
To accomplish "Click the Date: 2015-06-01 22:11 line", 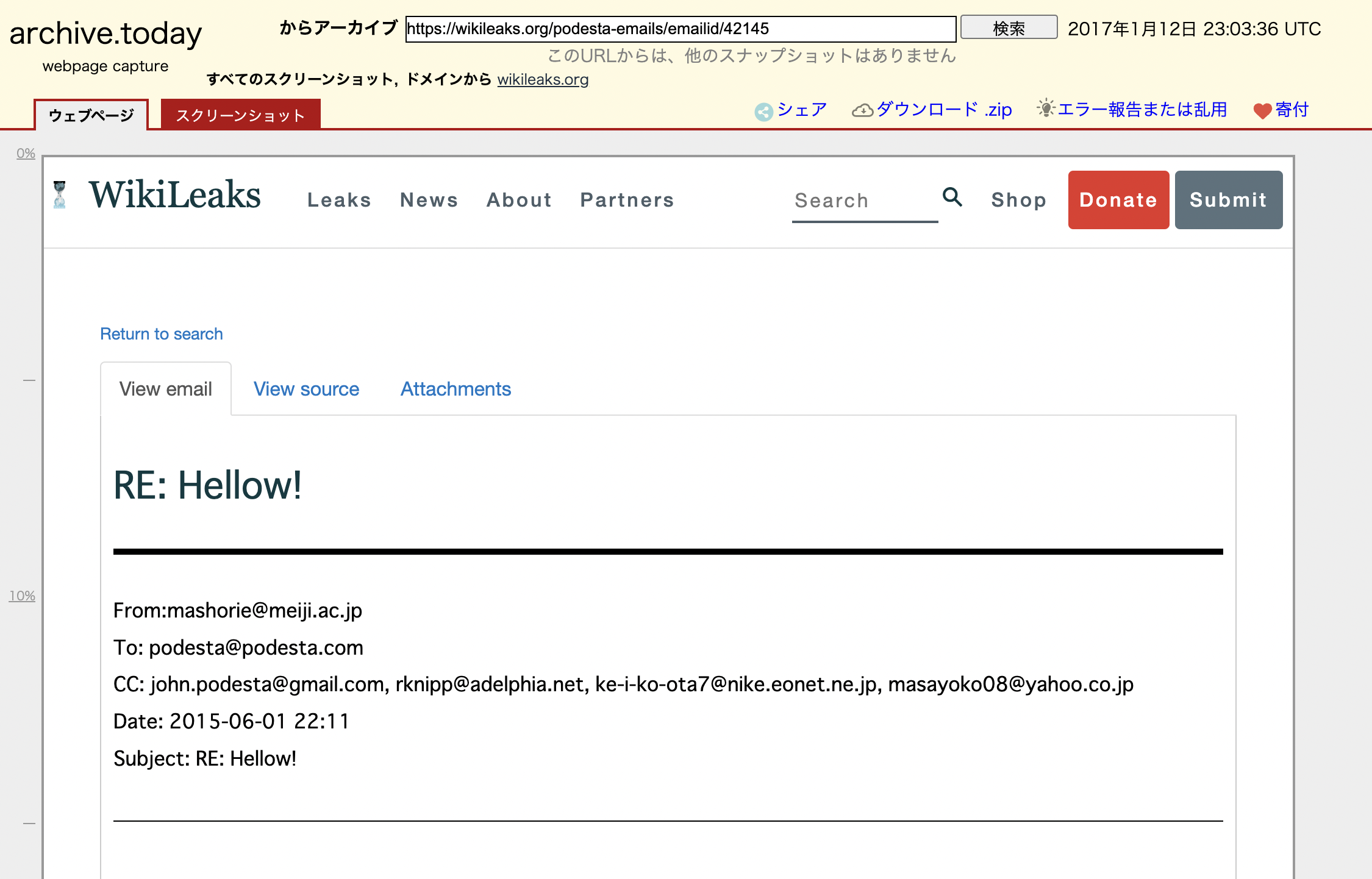I will [232, 721].
